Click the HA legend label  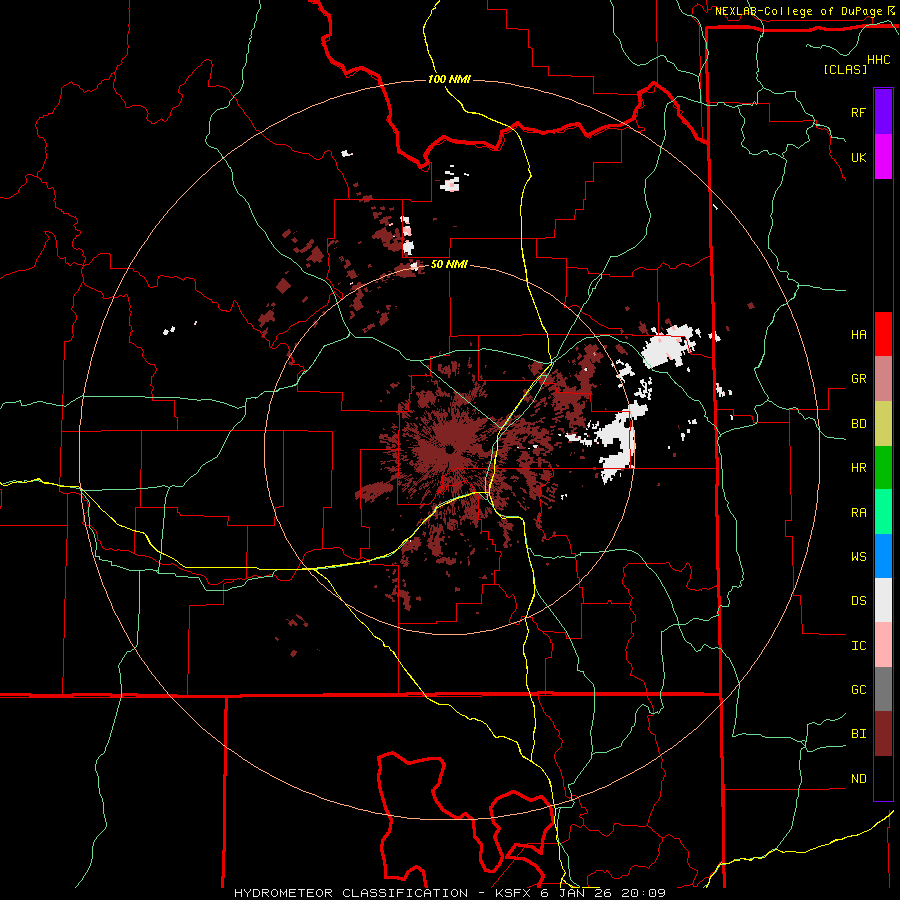click(x=858, y=335)
